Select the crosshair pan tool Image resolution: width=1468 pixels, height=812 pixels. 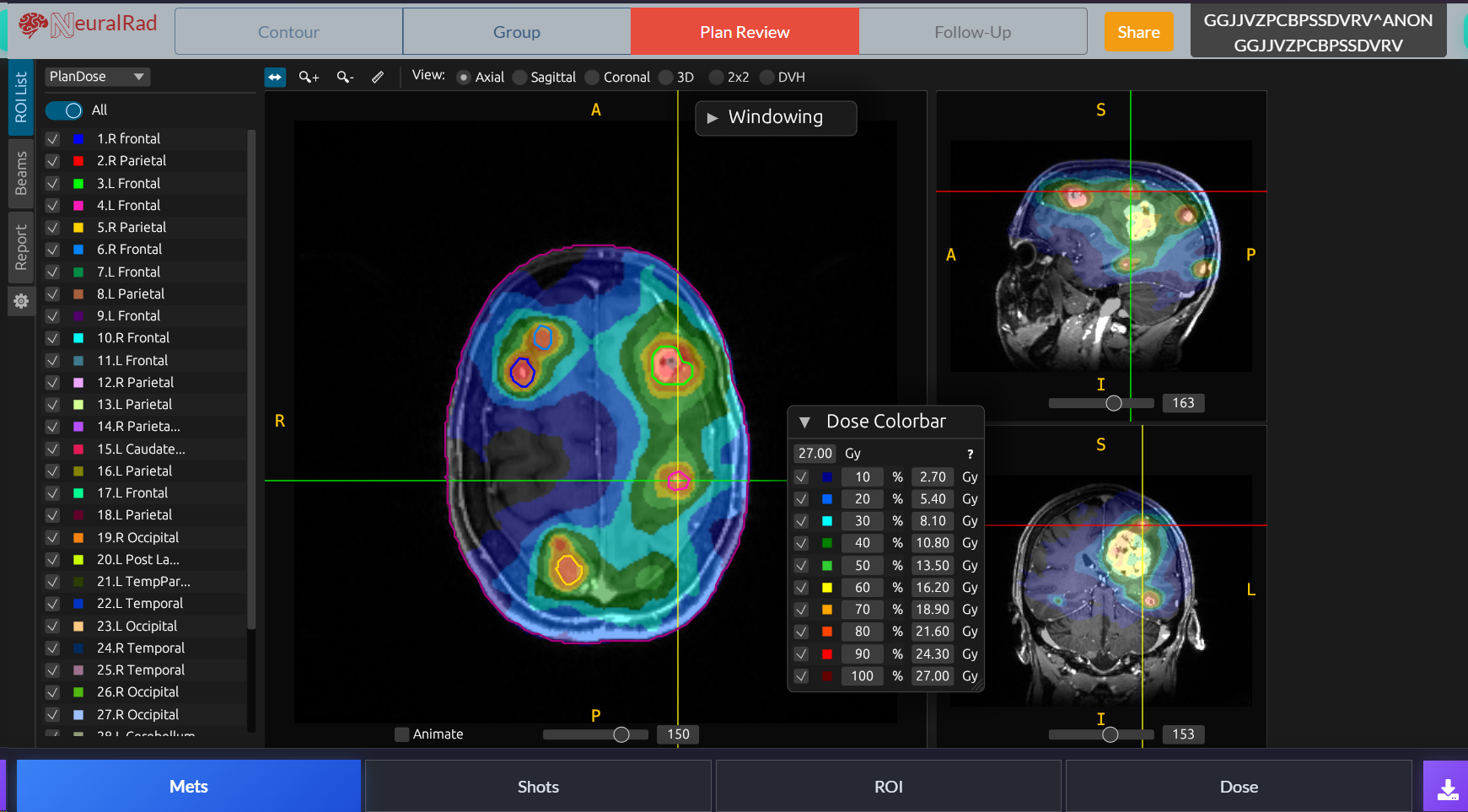click(275, 77)
